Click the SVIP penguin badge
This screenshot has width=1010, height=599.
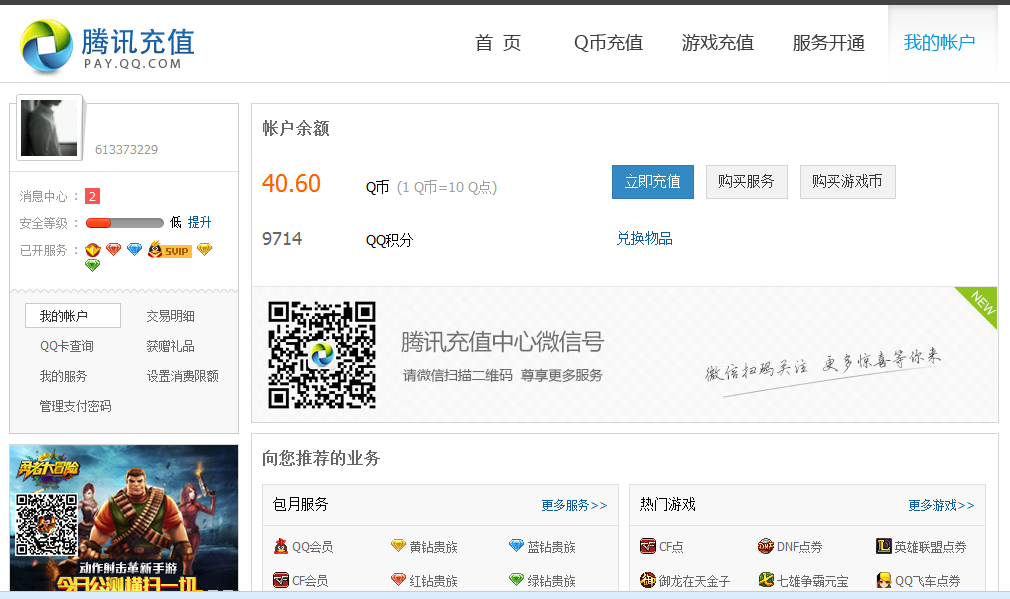[x=169, y=249]
